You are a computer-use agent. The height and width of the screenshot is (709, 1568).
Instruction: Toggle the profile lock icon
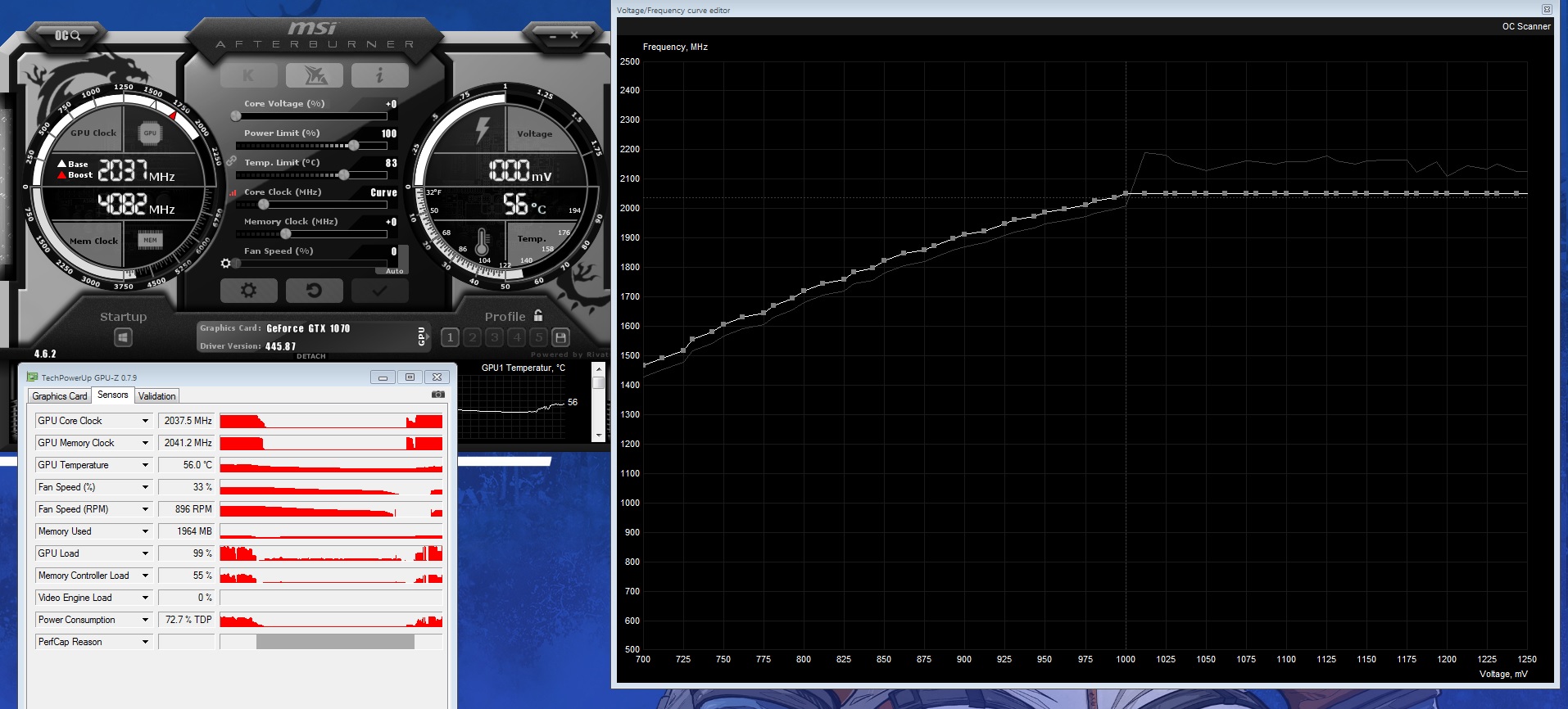tap(538, 315)
